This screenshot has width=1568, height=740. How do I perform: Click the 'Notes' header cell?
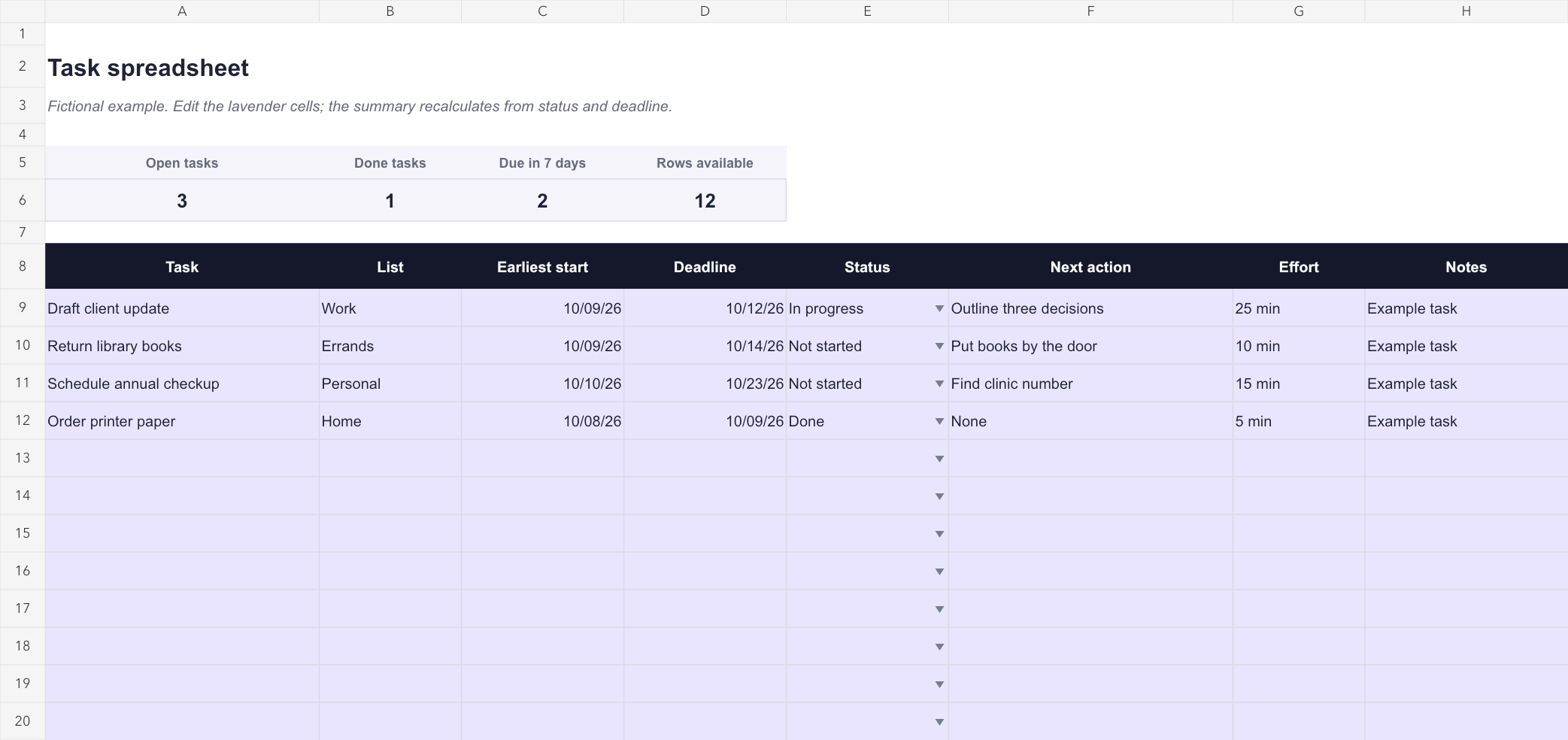click(x=1466, y=267)
